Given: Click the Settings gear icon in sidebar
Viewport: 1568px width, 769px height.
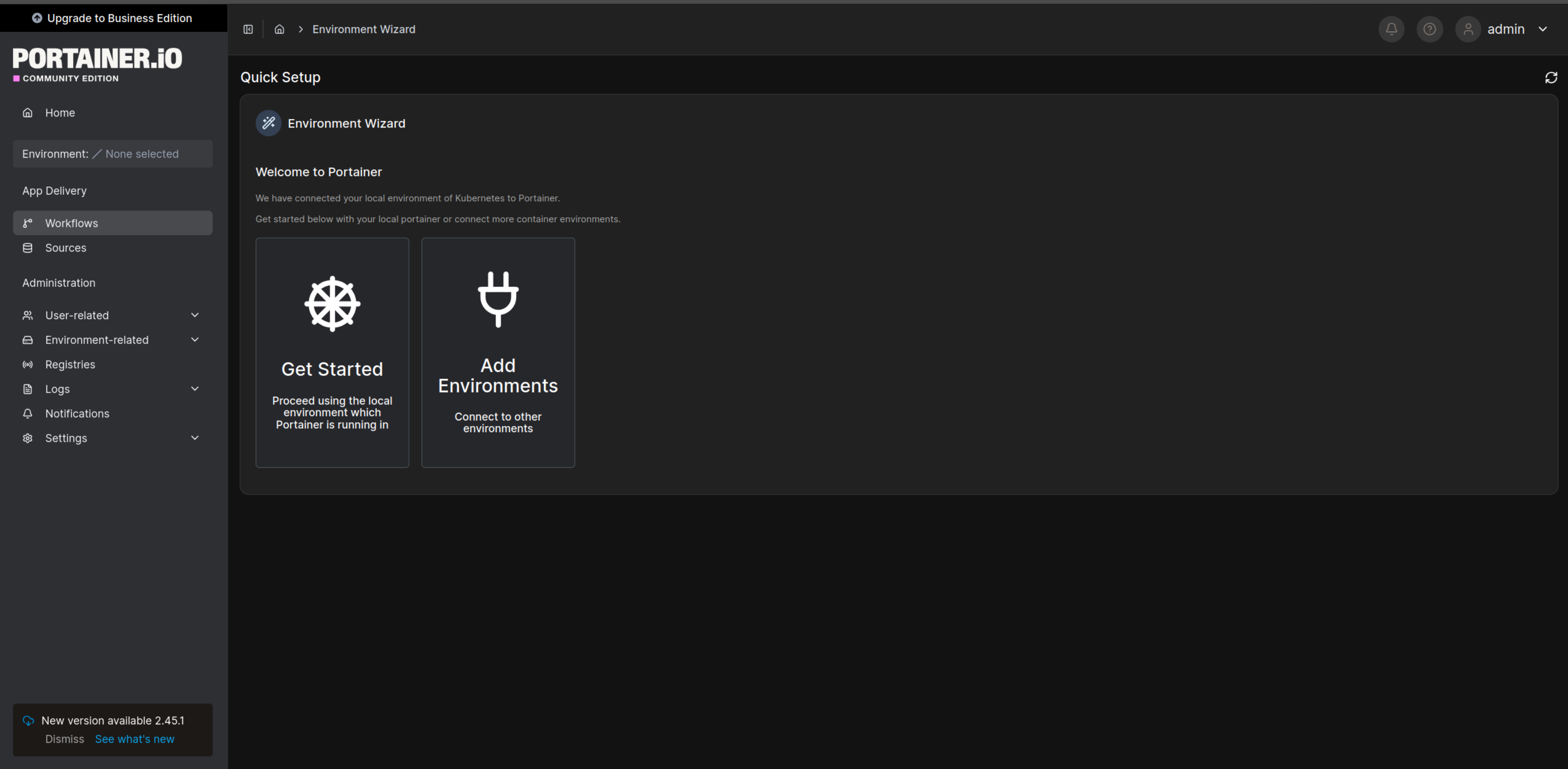Looking at the screenshot, I should (x=27, y=438).
